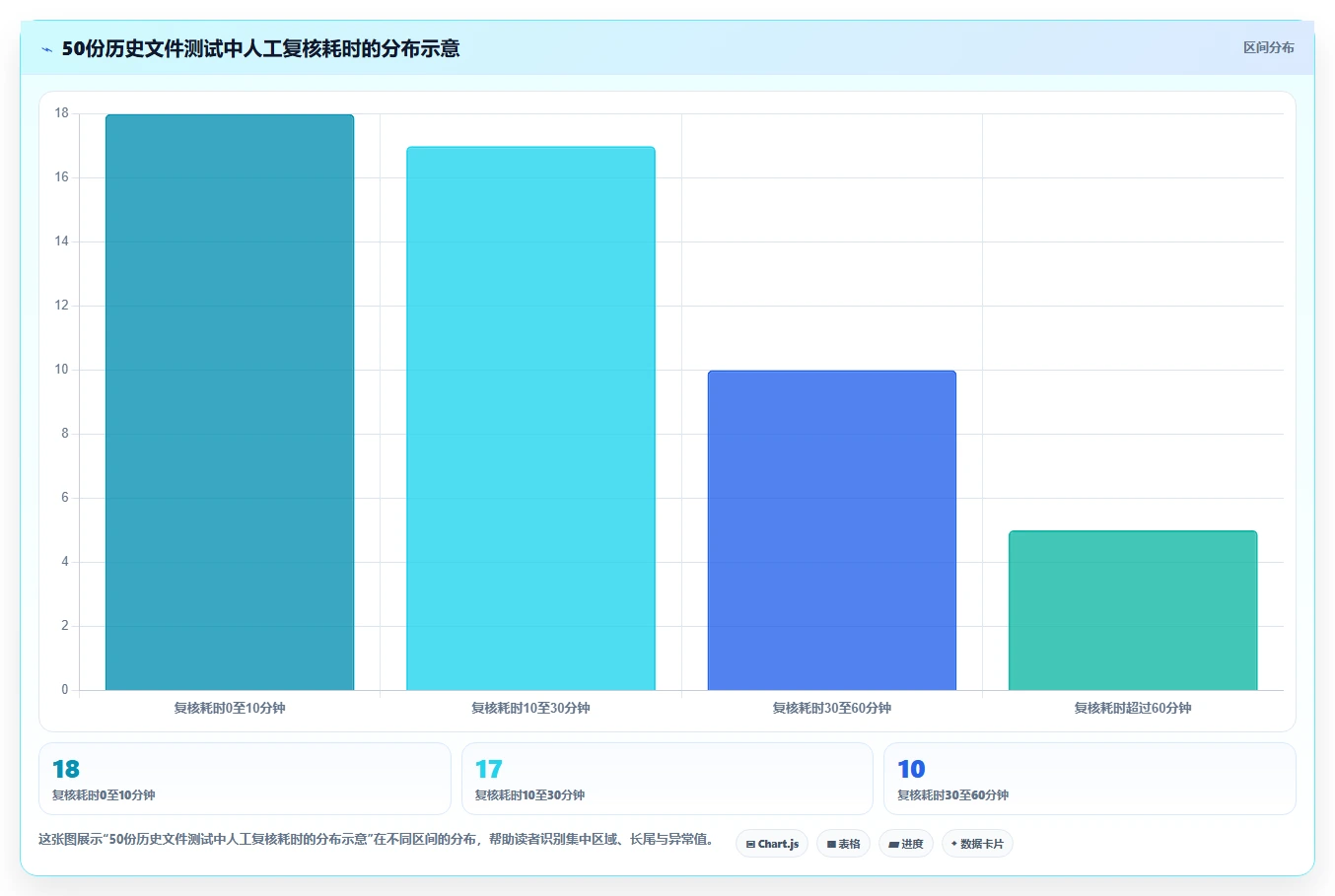Click the y-axis value 6
This screenshot has width=1335, height=896.
coord(65,498)
